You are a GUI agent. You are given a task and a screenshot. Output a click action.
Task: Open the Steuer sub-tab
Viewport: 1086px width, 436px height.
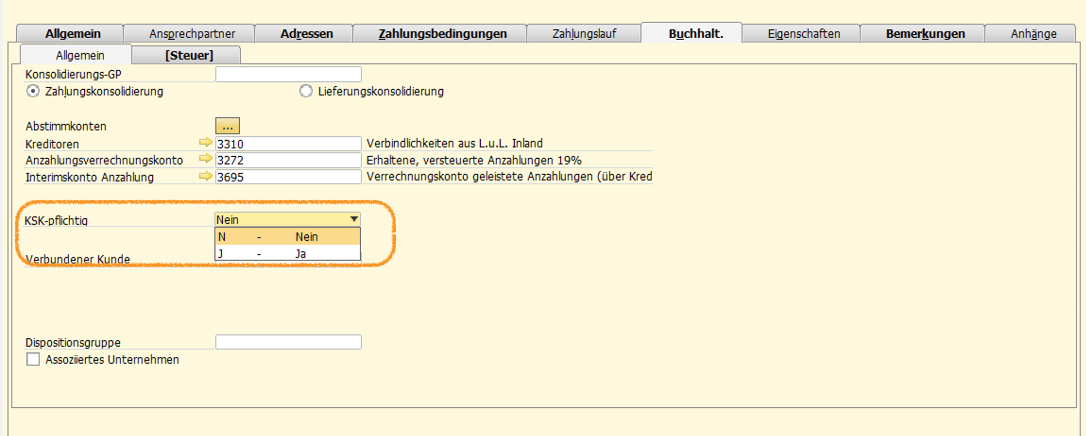pos(189,55)
